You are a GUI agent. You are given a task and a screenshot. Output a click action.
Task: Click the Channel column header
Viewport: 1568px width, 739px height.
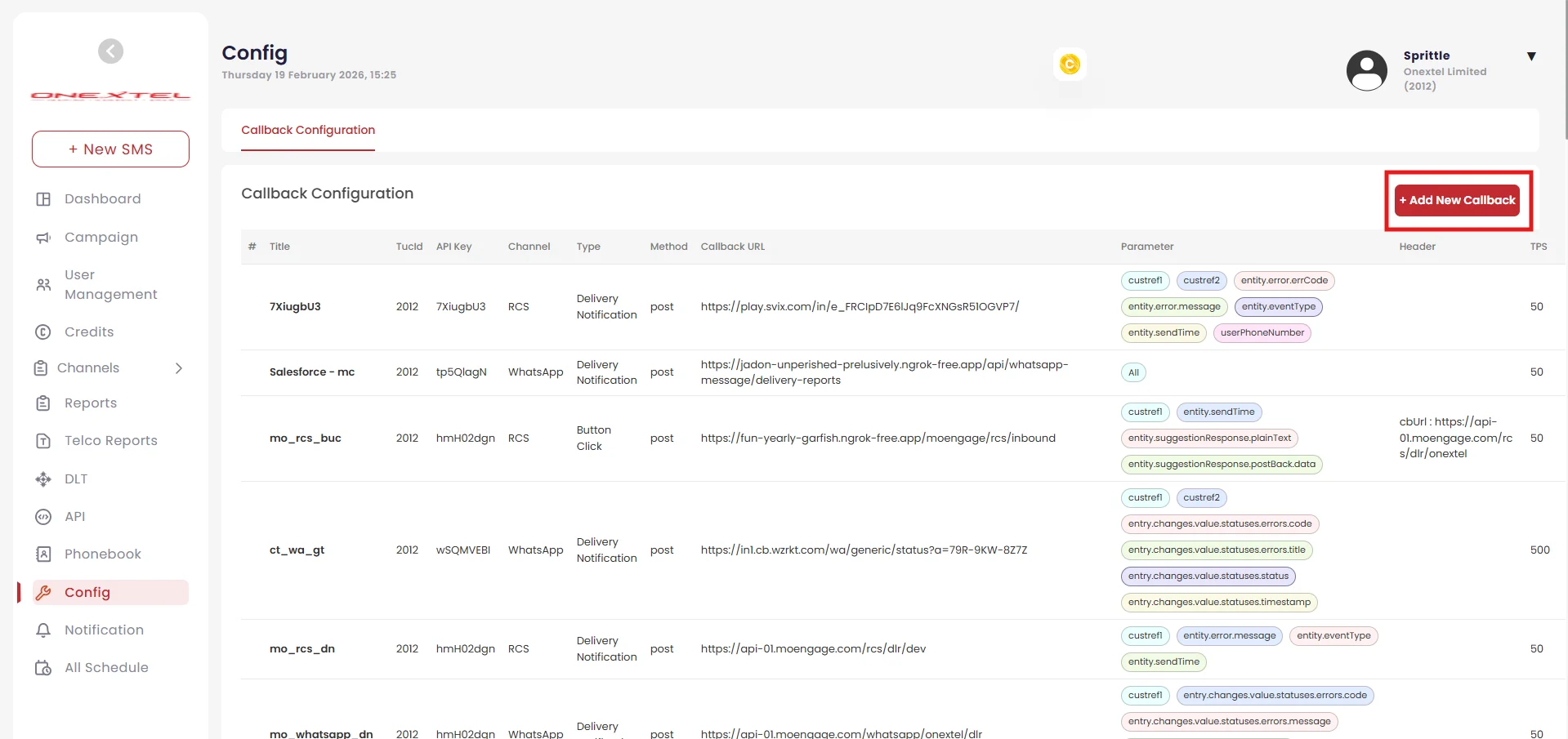point(529,247)
